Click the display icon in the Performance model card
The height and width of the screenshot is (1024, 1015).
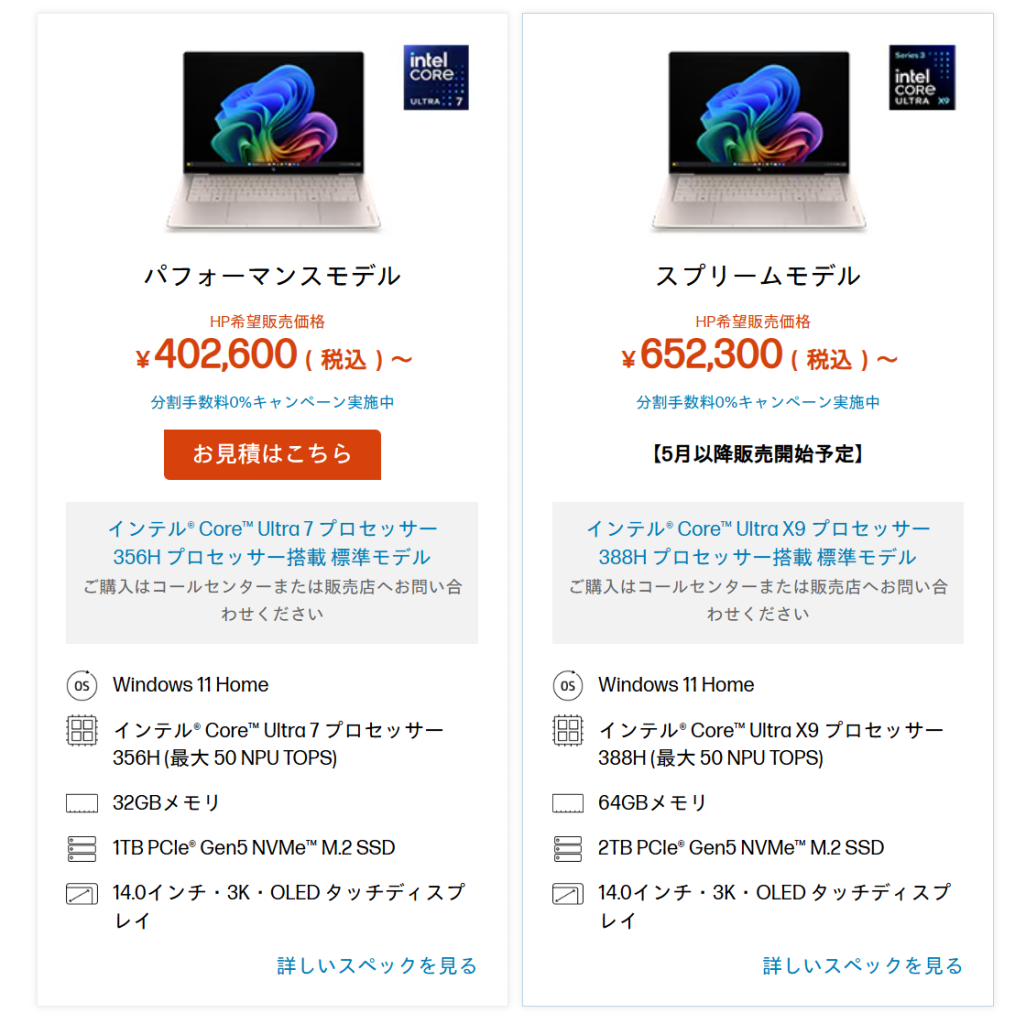(x=82, y=893)
